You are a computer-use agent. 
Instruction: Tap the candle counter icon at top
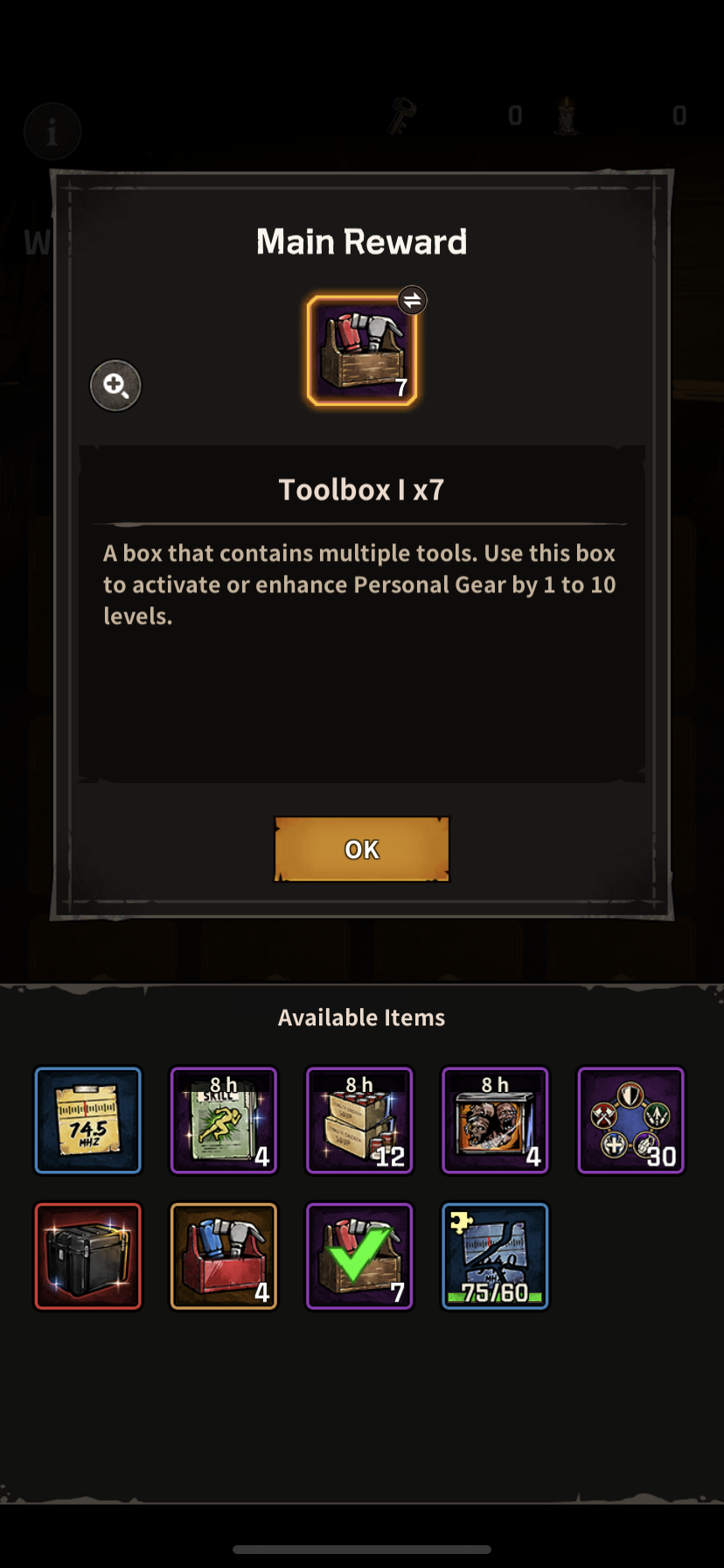[567, 115]
